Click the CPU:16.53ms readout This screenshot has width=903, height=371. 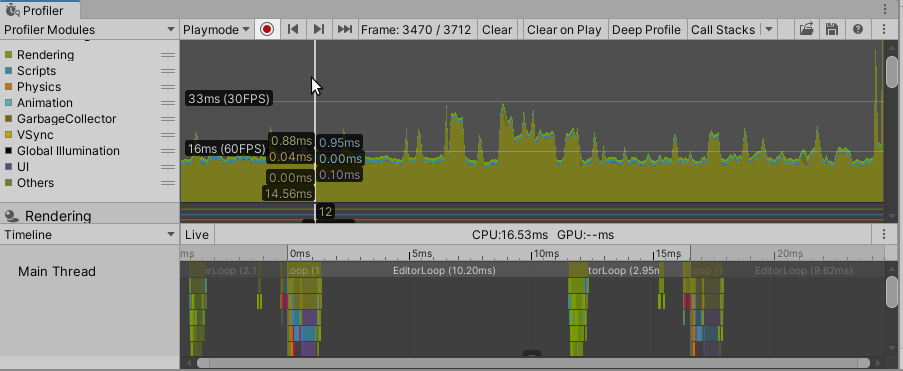point(510,234)
